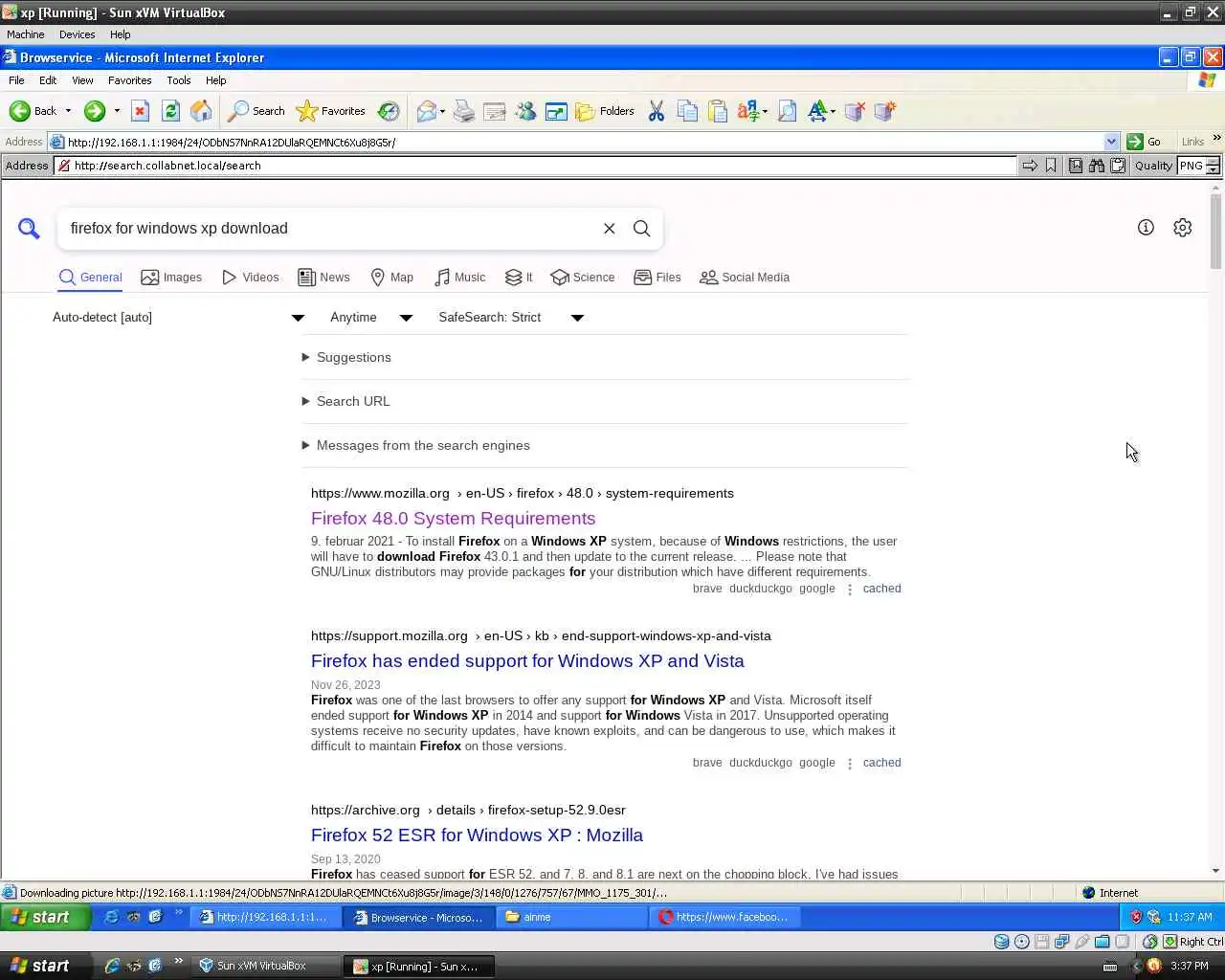Open the SafeSearch: Strict dropdown

[x=511, y=318]
